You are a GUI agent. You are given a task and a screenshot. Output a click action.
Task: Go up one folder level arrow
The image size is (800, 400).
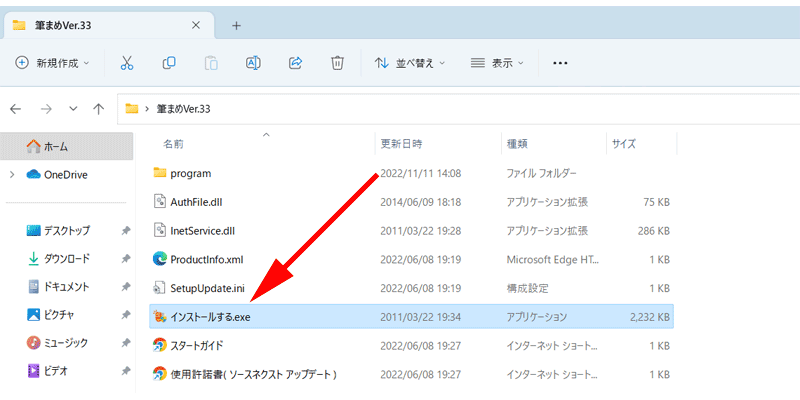(98, 109)
